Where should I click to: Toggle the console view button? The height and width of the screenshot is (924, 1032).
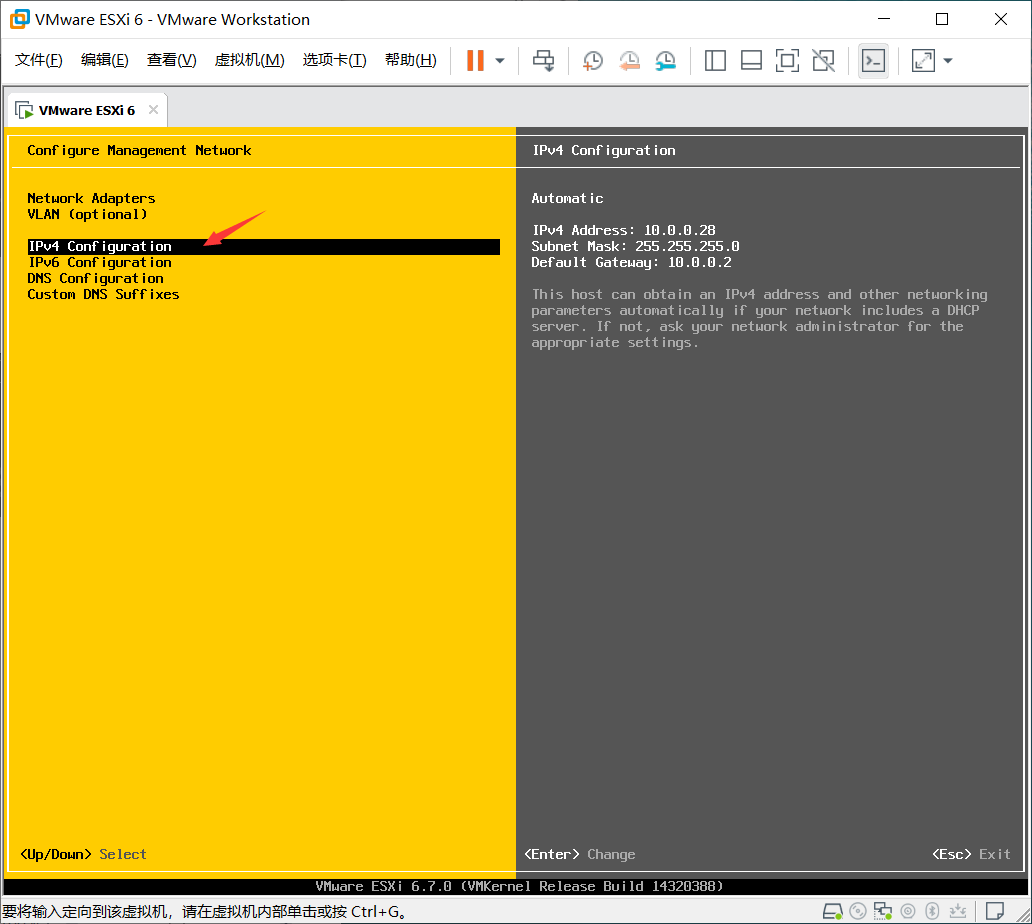click(873, 61)
